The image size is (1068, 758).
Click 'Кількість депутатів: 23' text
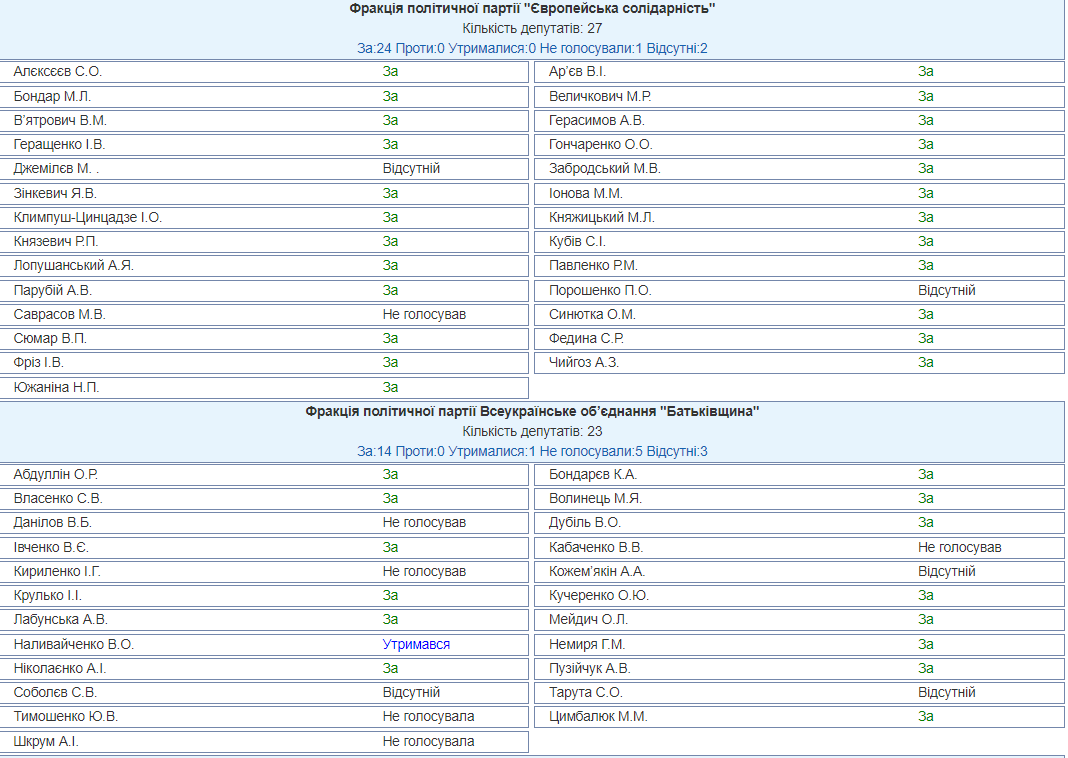[532, 431]
